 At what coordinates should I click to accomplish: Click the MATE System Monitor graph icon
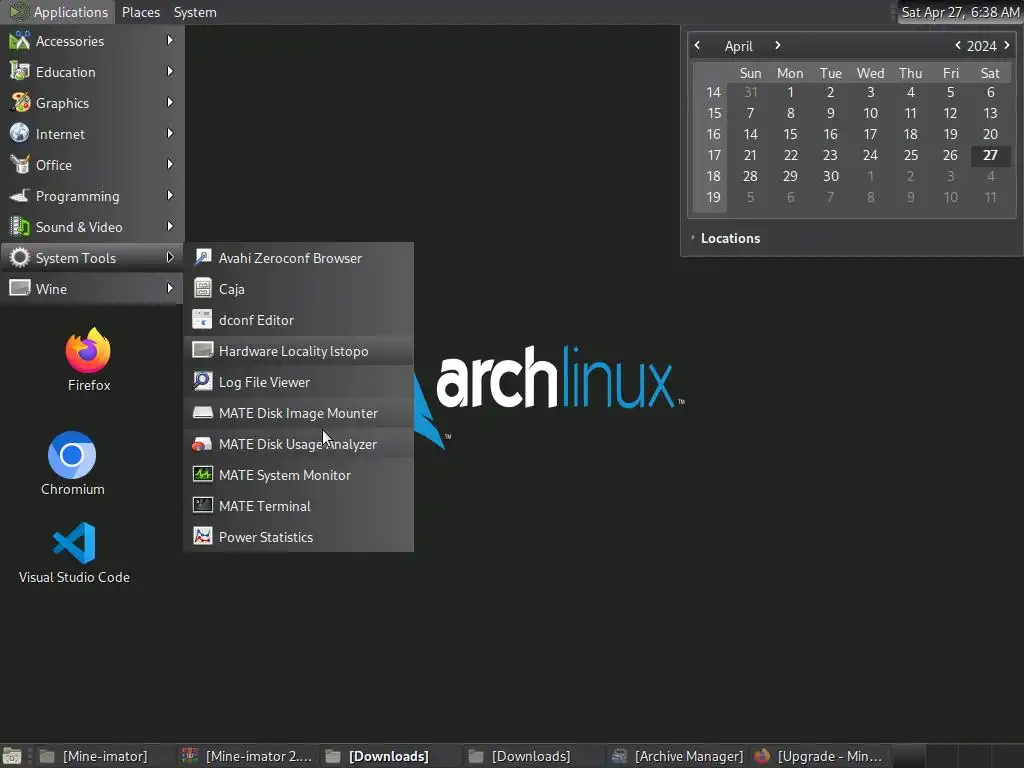(x=202, y=475)
